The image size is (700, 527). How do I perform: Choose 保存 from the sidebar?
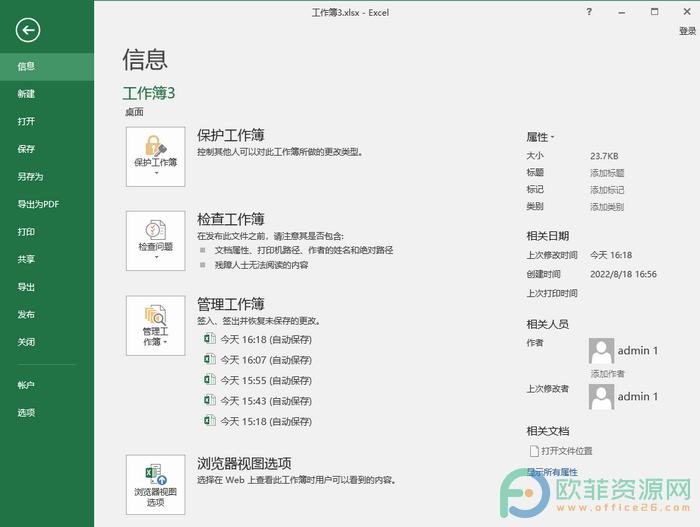pyautogui.click(x=47, y=149)
